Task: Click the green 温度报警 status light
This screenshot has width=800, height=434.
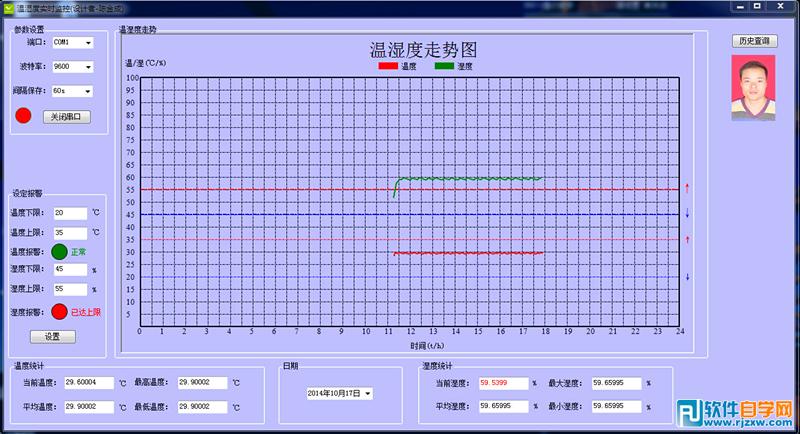Action: [59, 252]
